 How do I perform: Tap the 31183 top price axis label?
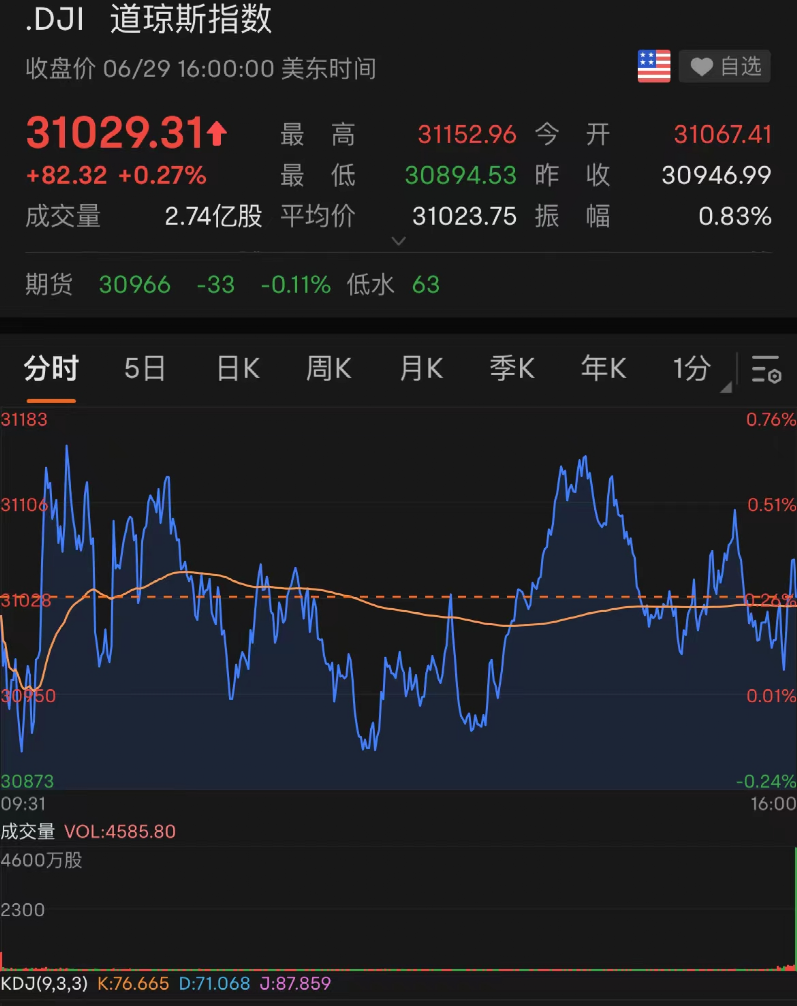pos(24,420)
